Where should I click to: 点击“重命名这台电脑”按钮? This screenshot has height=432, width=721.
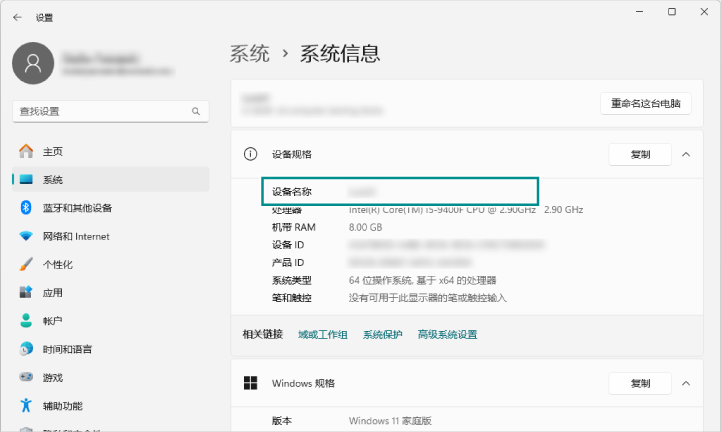tap(646, 104)
